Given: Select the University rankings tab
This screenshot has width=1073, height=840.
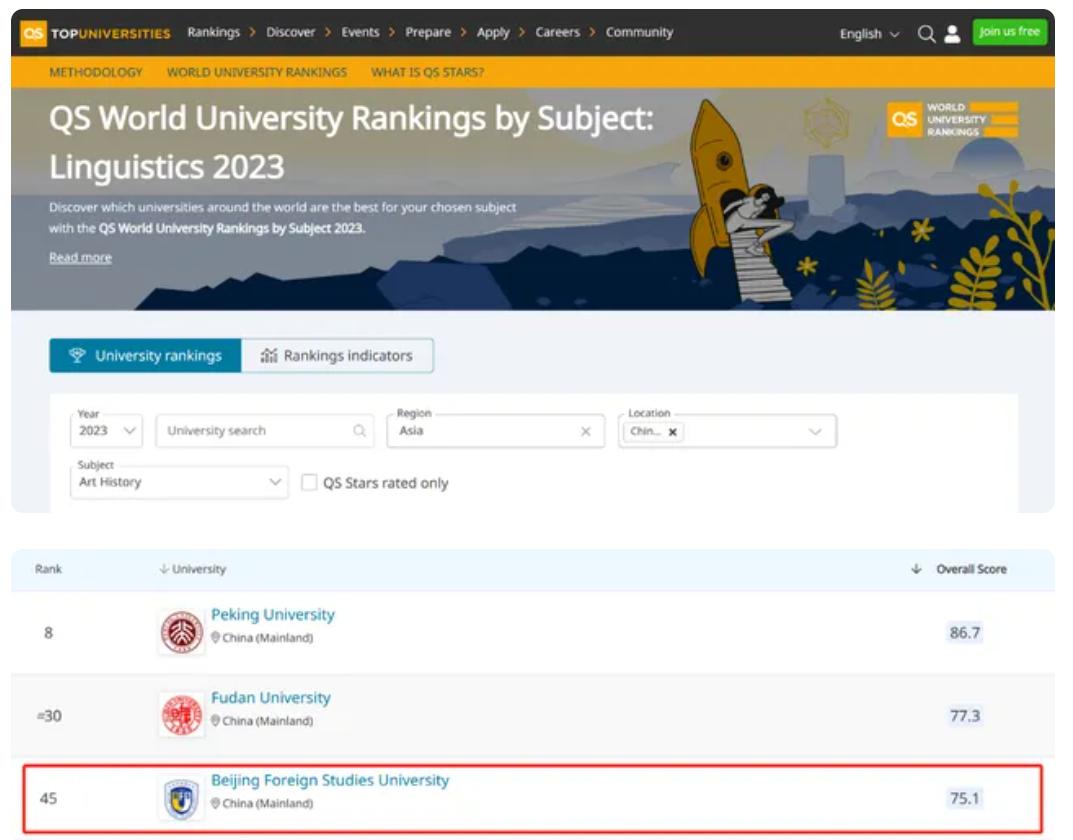Looking at the screenshot, I should point(145,356).
